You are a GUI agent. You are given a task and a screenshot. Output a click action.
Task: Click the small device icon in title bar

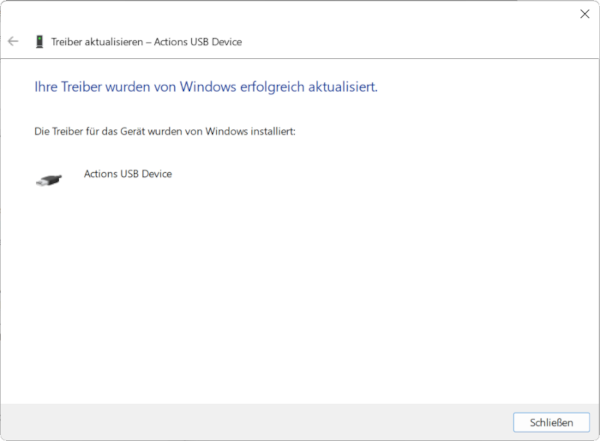tap(39, 42)
